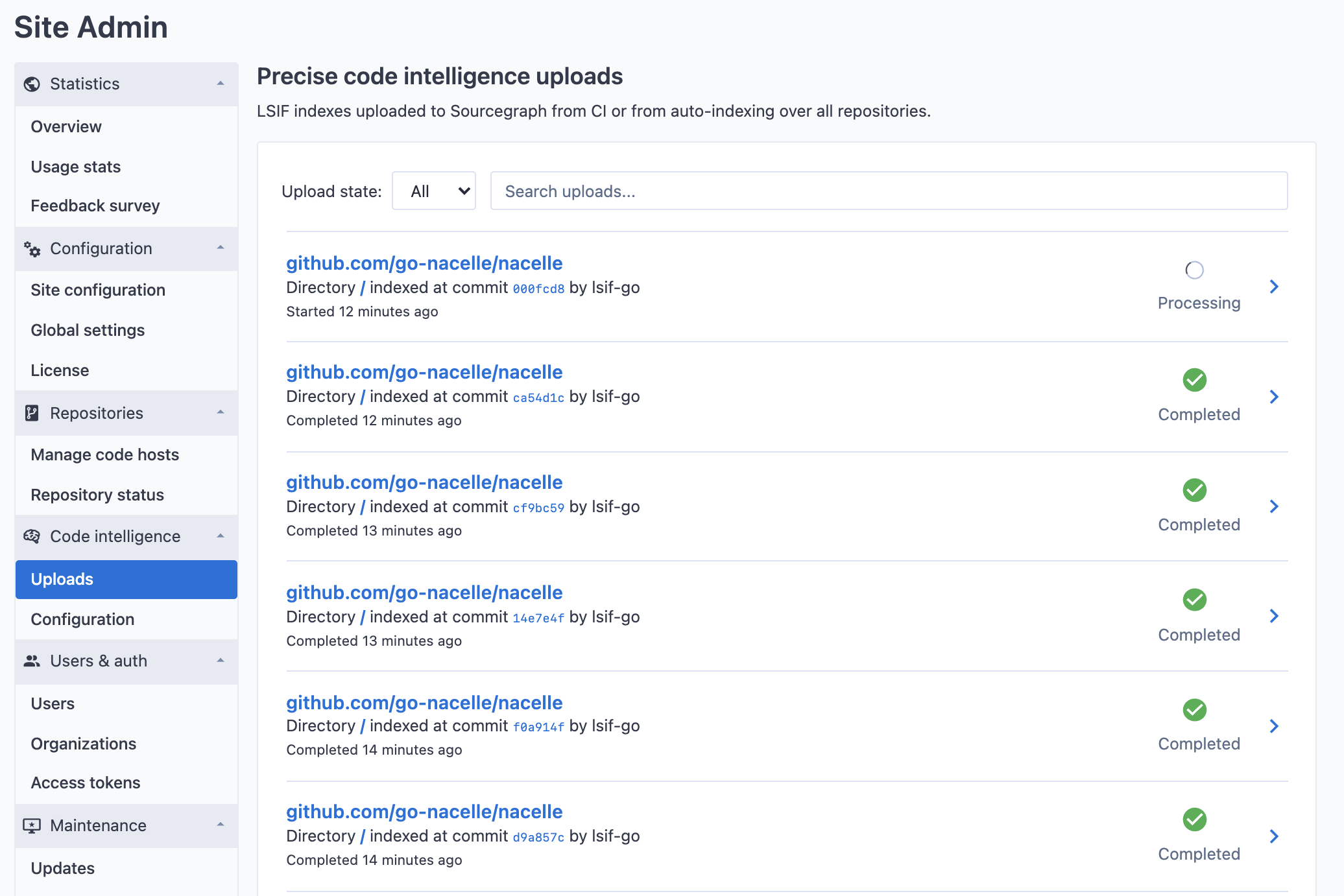Select the Configuration menu item under Code intelligence
Viewport: 1344px width, 896px height.
coord(82,618)
